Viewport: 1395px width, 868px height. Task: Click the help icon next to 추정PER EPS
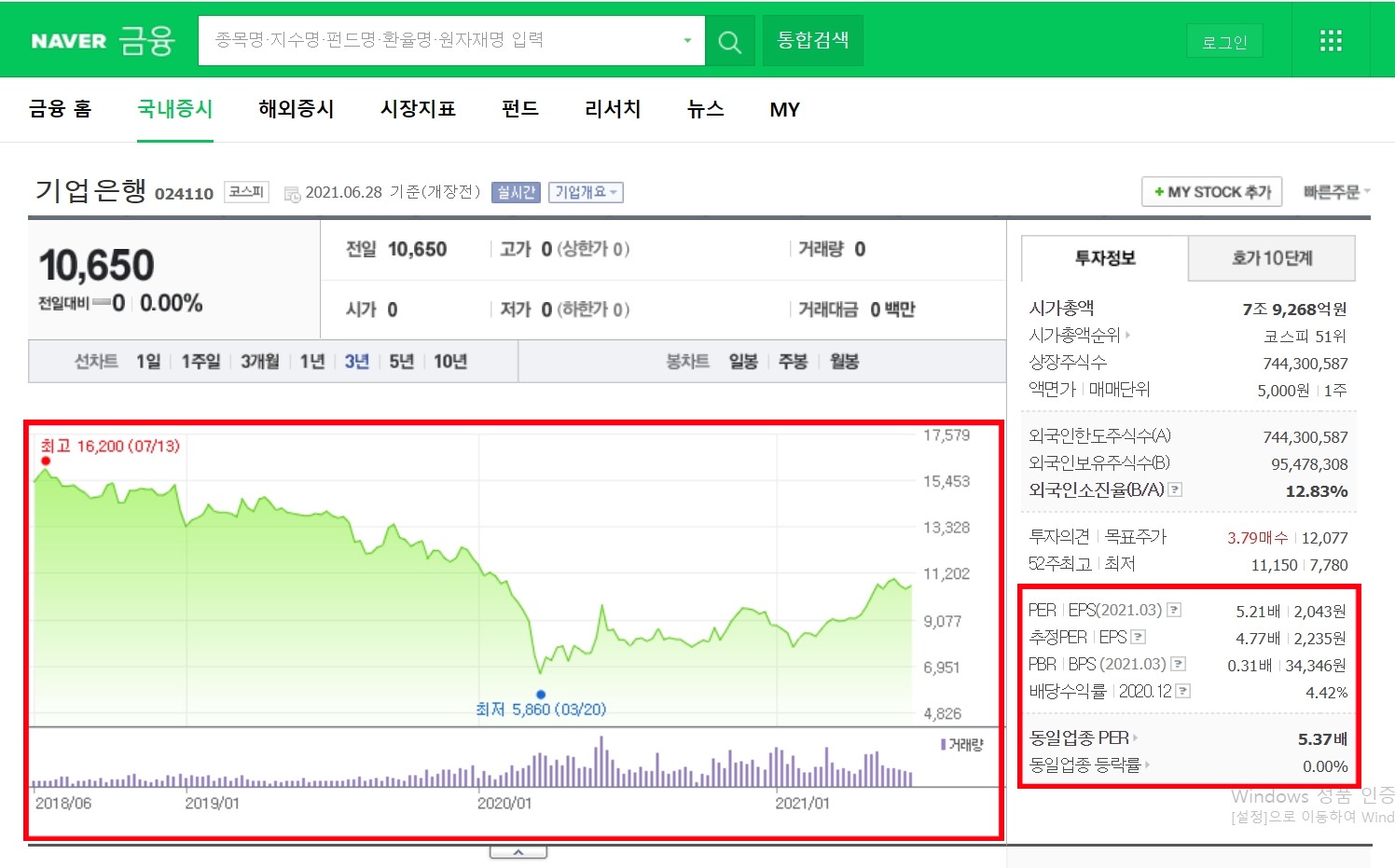(1138, 637)
